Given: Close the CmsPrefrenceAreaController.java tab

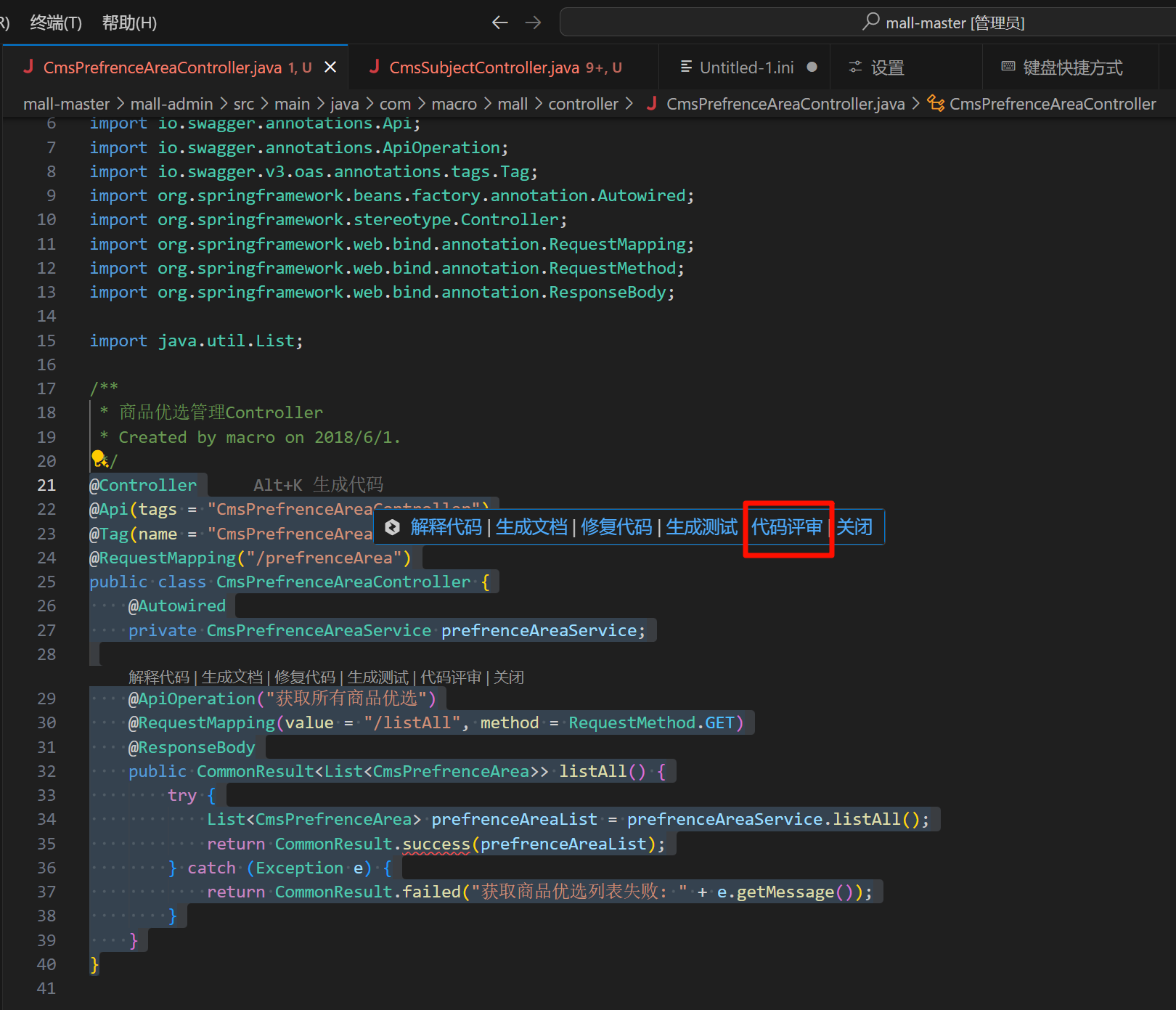Looking at the screenshot, I should click(x=330, y=68).
